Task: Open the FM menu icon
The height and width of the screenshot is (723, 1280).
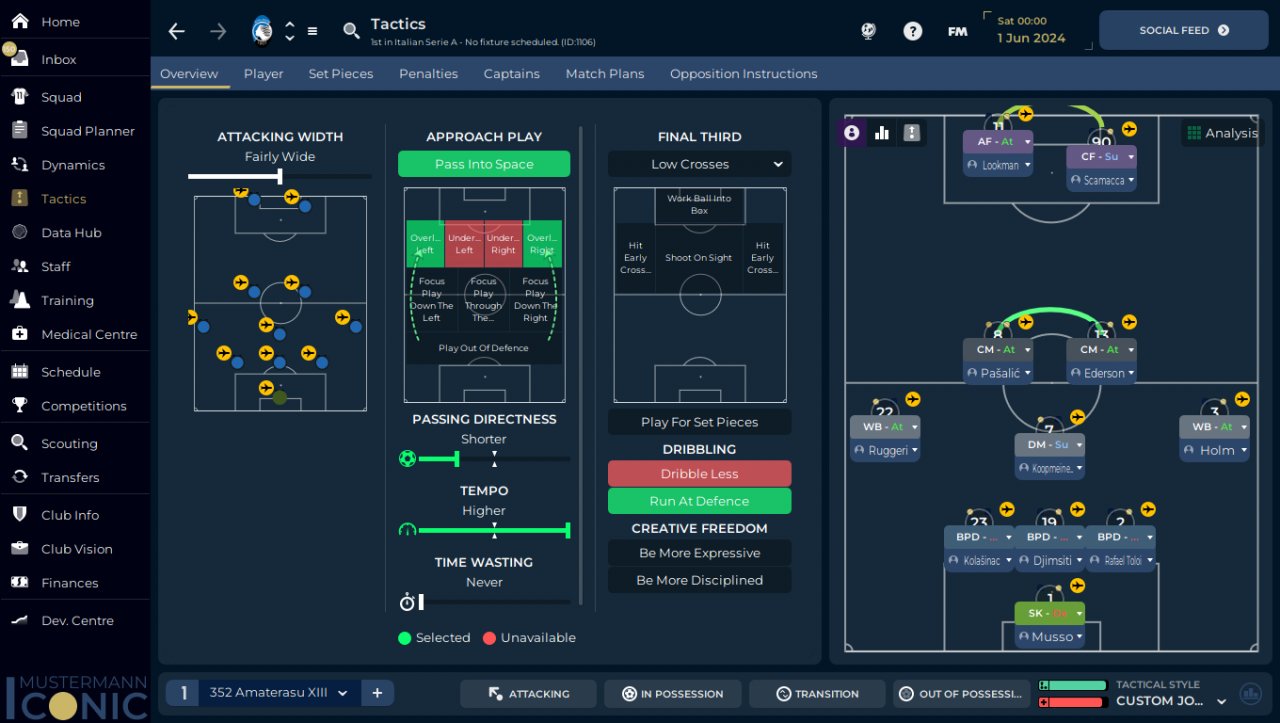Action: tap(958, 31)
